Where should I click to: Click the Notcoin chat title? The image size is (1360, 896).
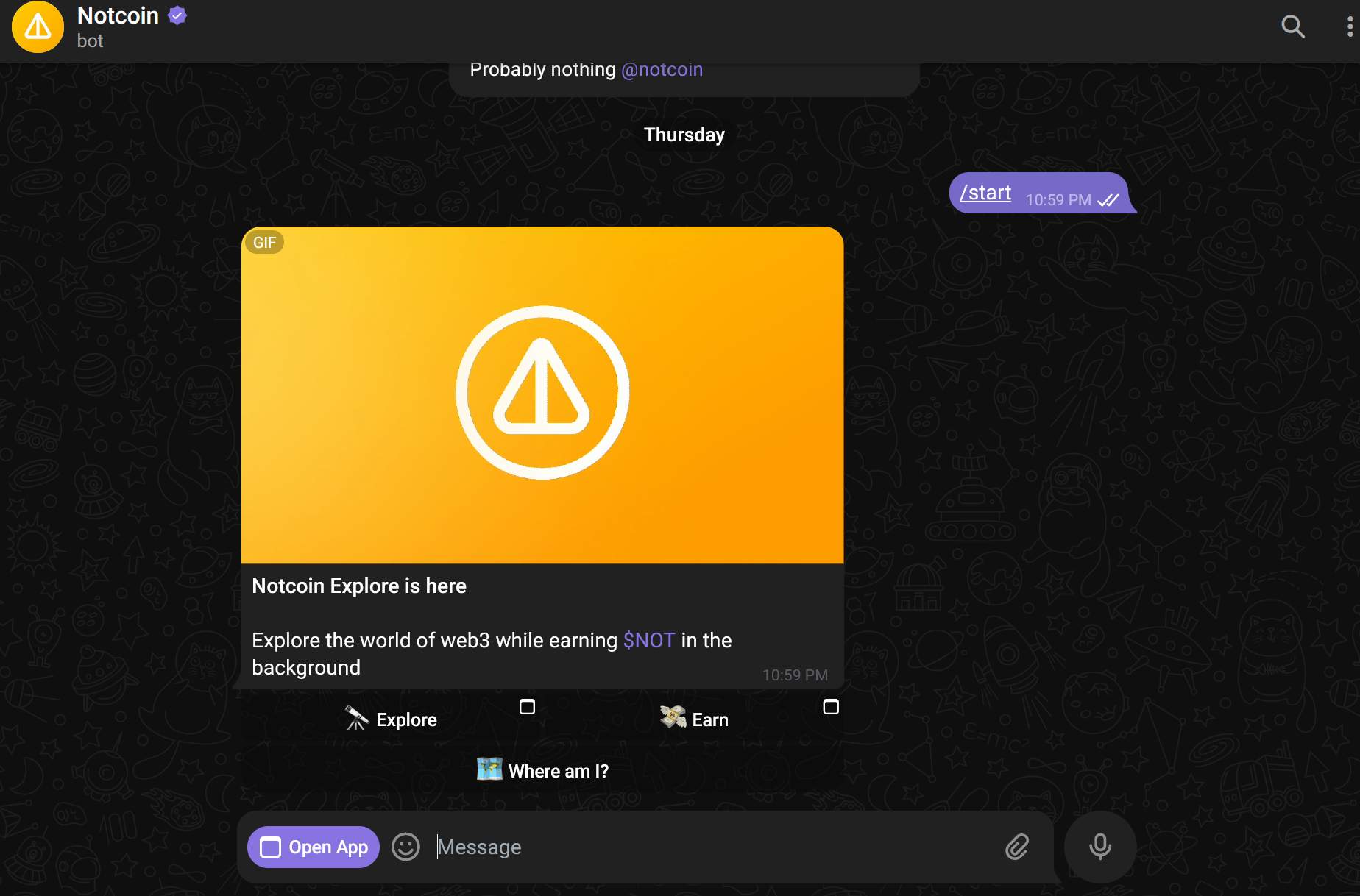(118, 15)
